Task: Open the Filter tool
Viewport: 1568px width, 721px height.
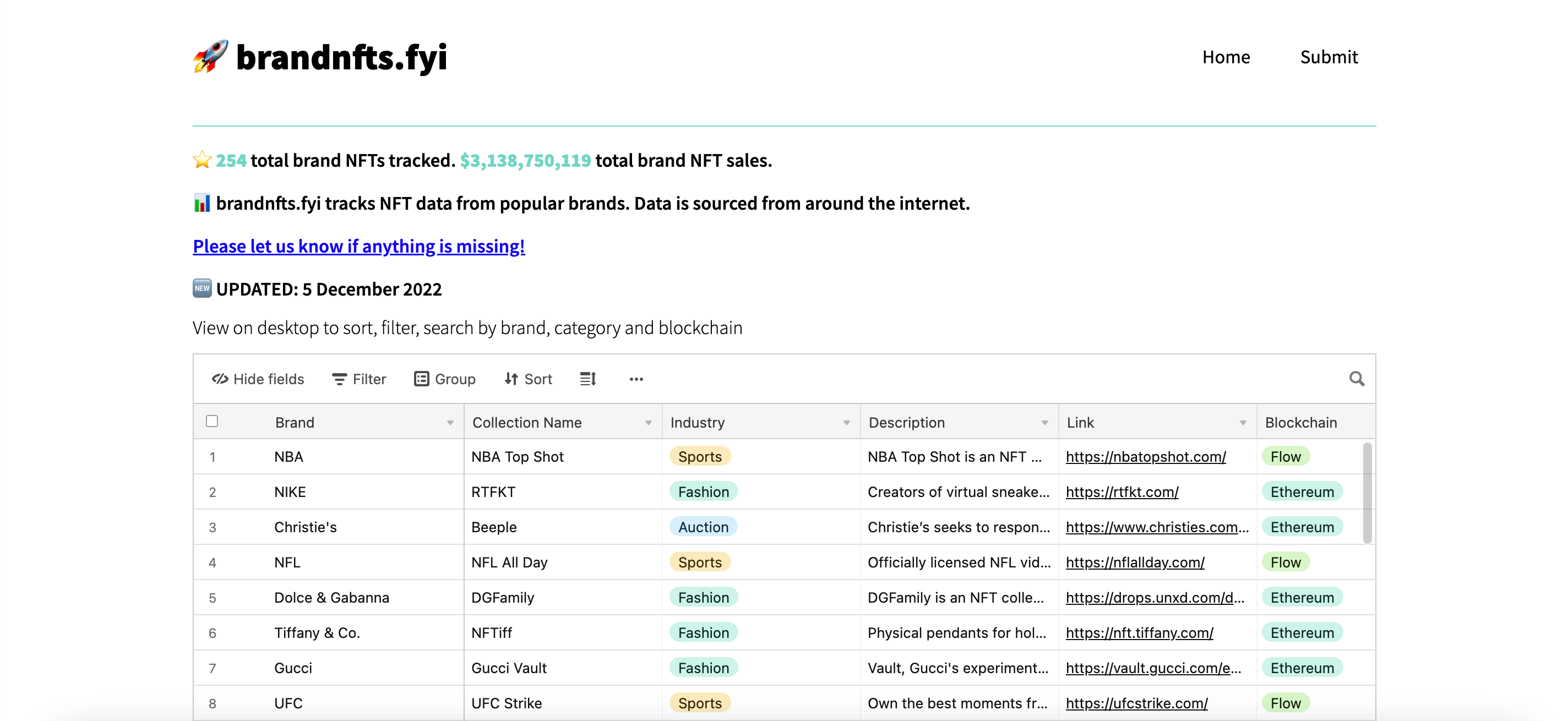Action: click(358, 379)
